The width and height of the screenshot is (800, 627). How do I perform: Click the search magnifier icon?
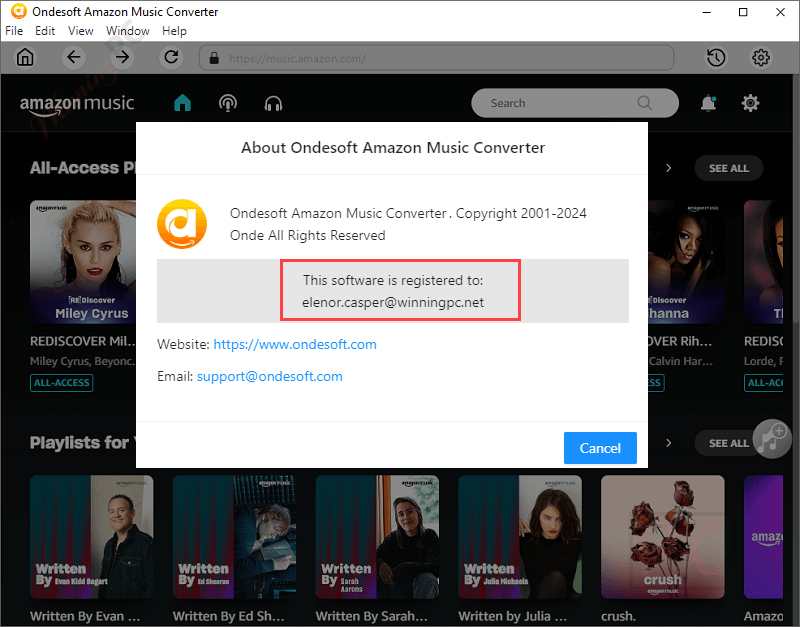pos(644,103)
